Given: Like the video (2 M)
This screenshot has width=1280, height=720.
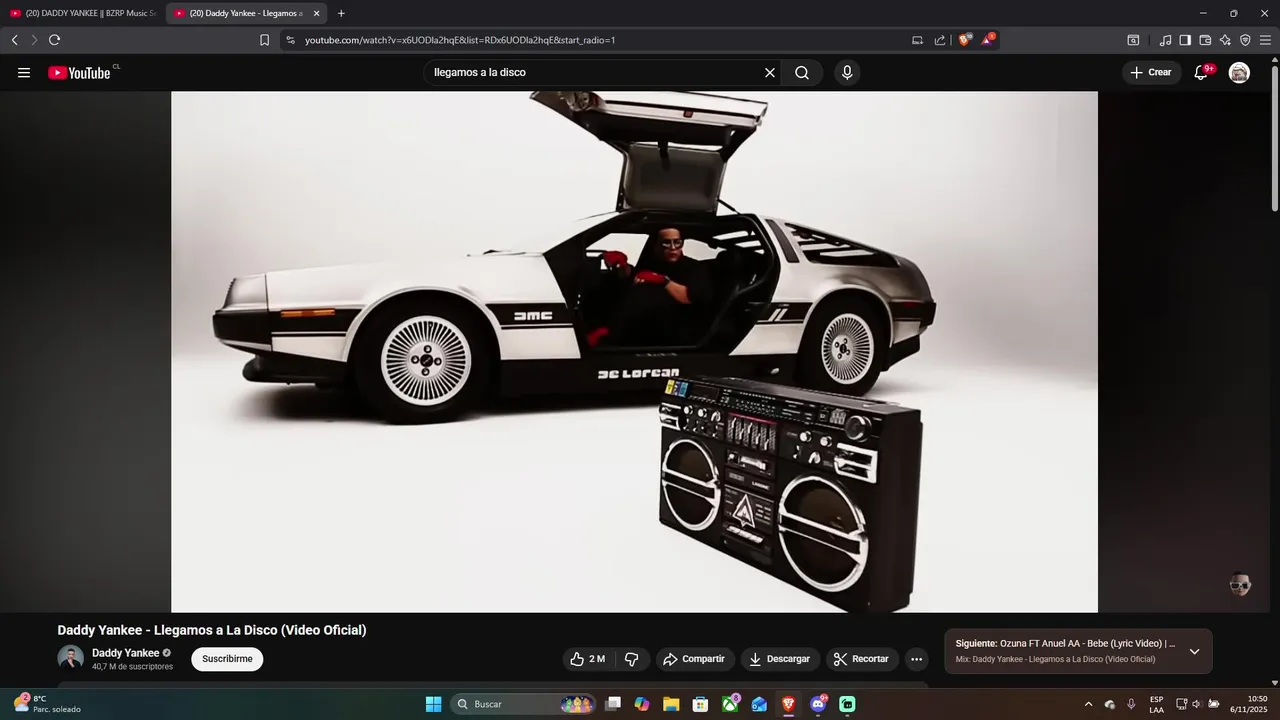Looking at the screenshot, I should click(x=588, y=659).
